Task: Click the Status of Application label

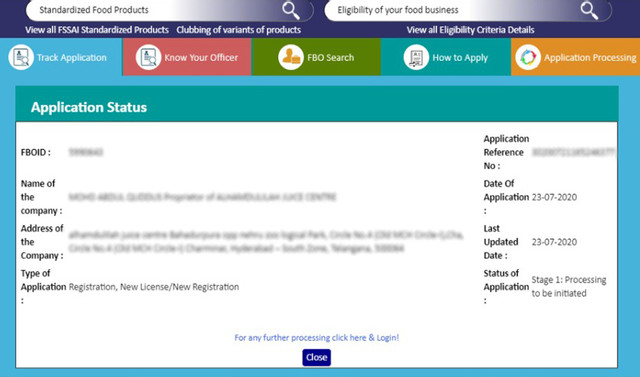Action: tap(506, 287)
